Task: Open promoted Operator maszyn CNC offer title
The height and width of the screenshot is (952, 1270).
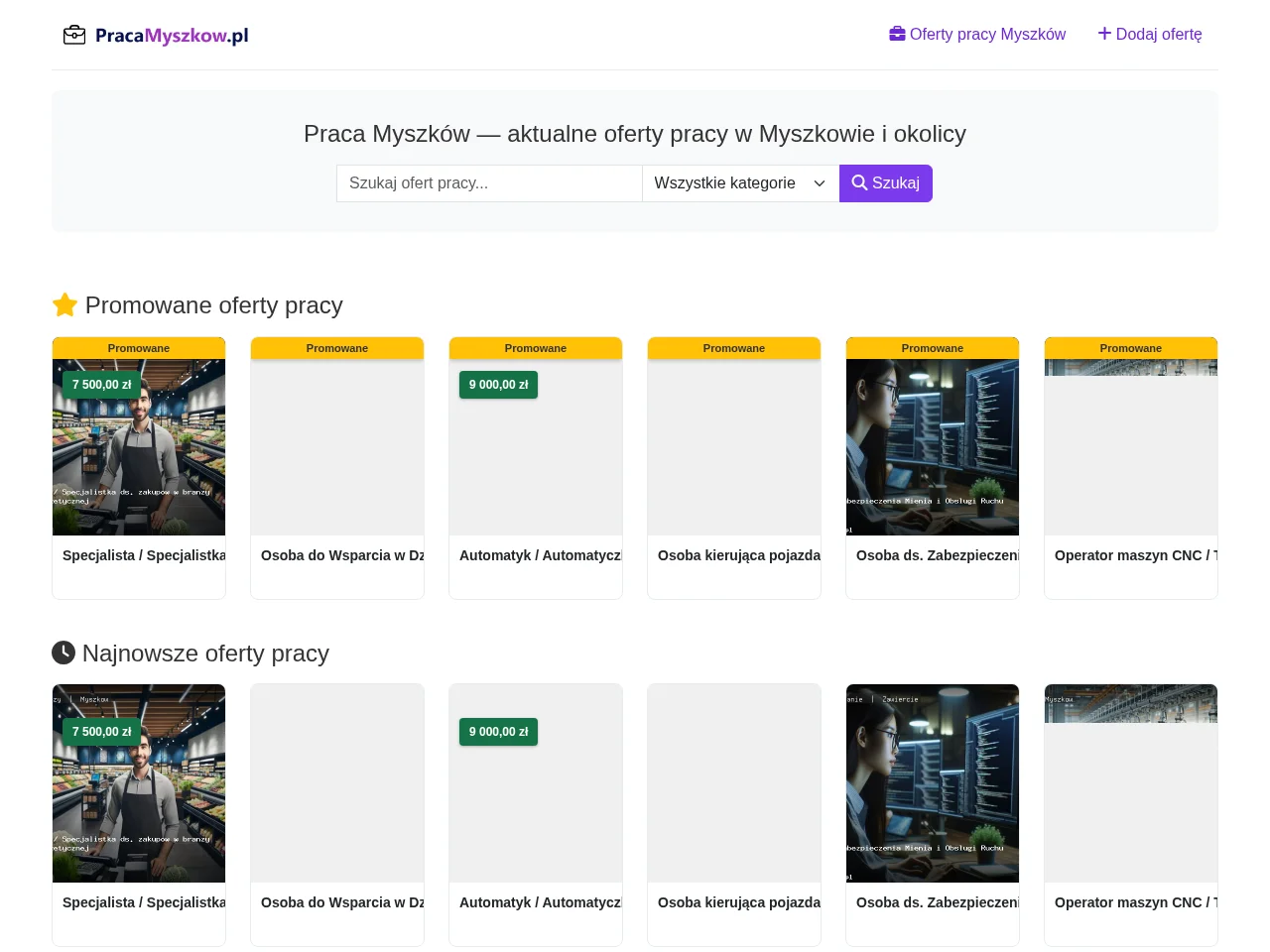Action: 1136,555
